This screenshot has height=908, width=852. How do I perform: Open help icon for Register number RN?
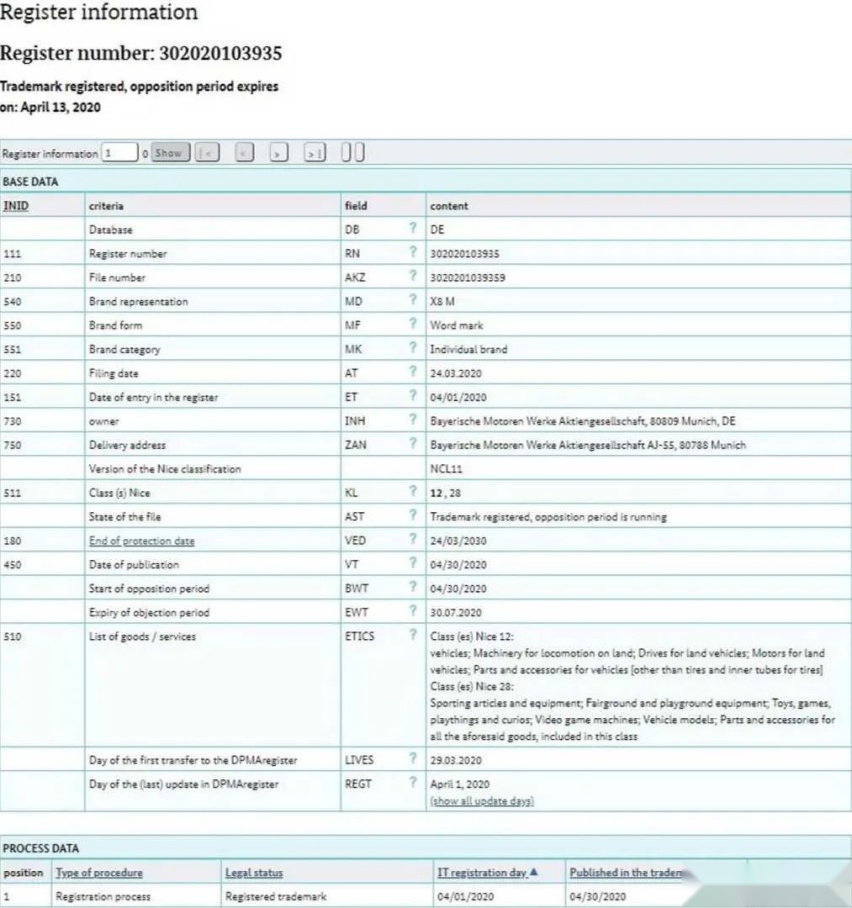coord(412,251)
